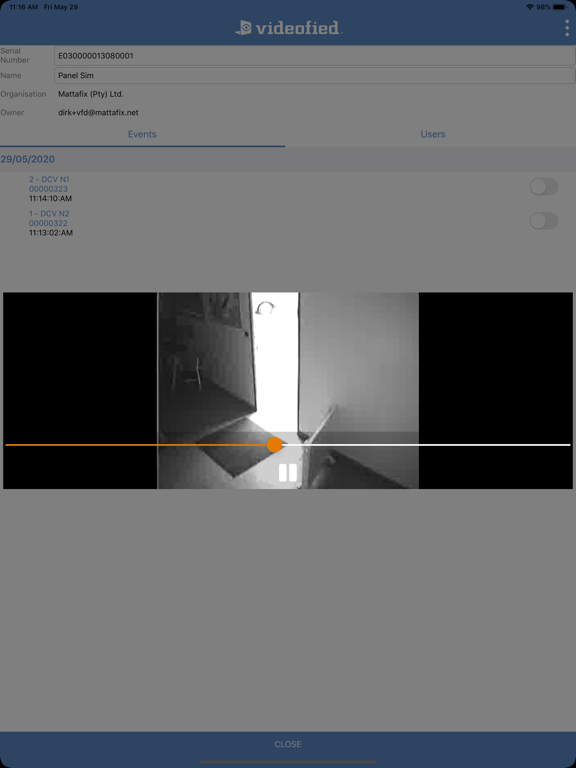Check the Wi-Fi icon in status bar

(x=530, y=7)
